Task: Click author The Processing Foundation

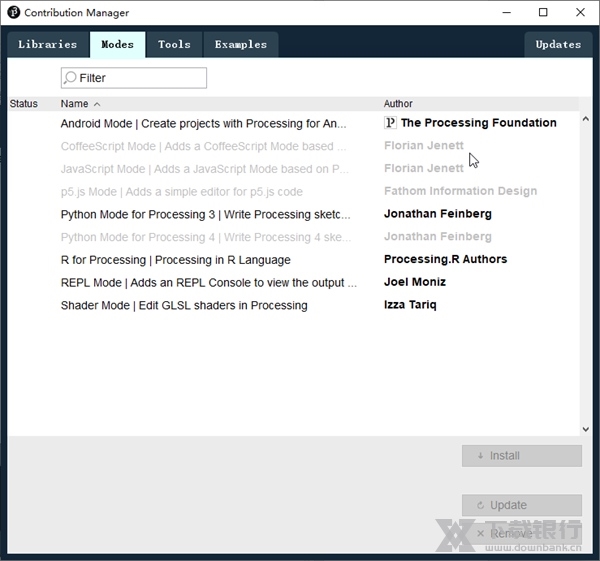Action: coord(479,123)
